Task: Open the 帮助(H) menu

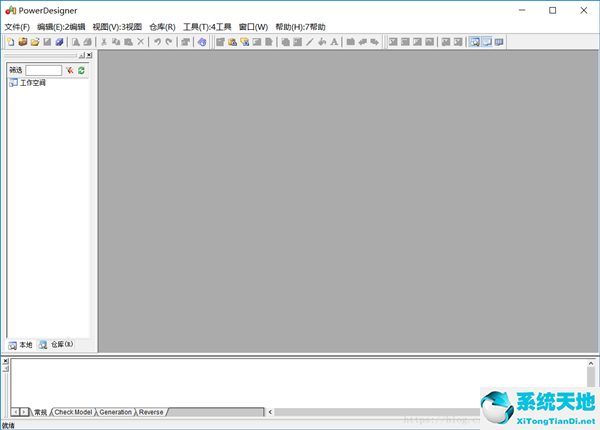Action: pyautogui.click(x=300, y=27)
